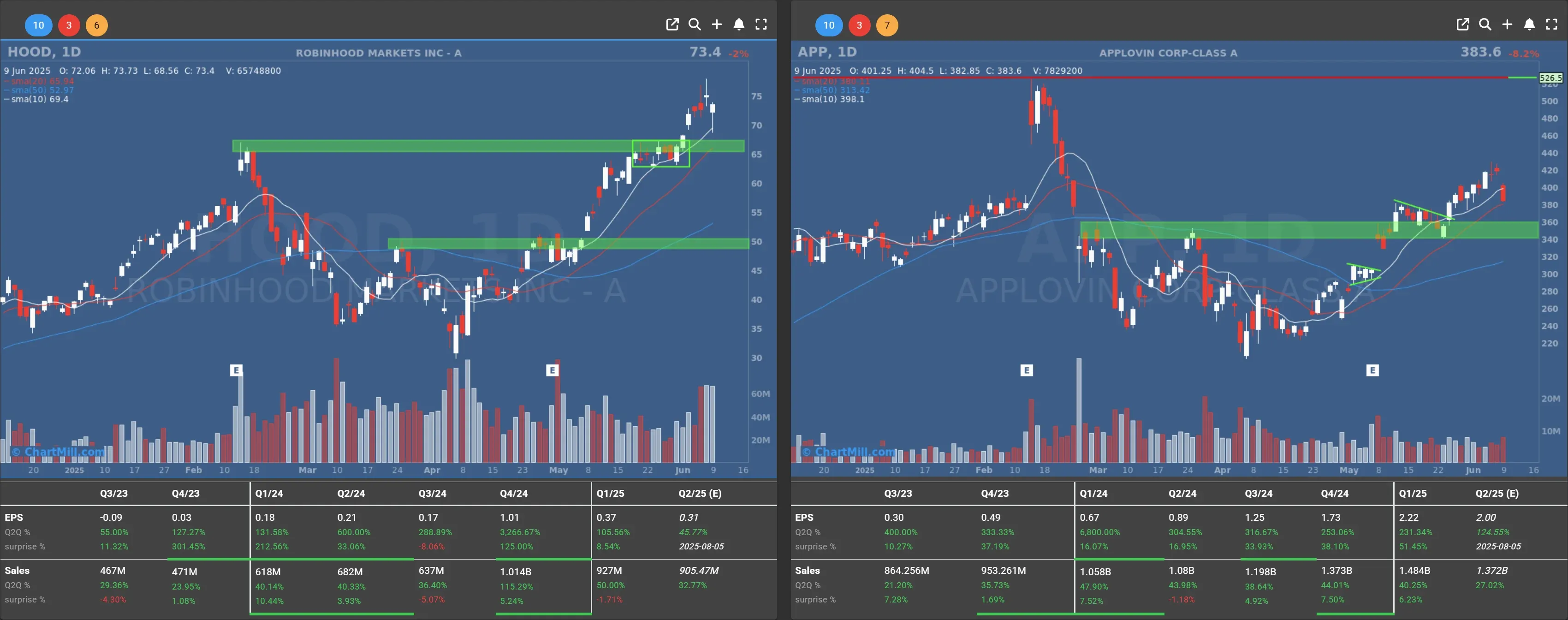Click sma(10) 398.1 legend on APP chart
This screenshot has height=620, width=1568.
[x=829, y=99]
